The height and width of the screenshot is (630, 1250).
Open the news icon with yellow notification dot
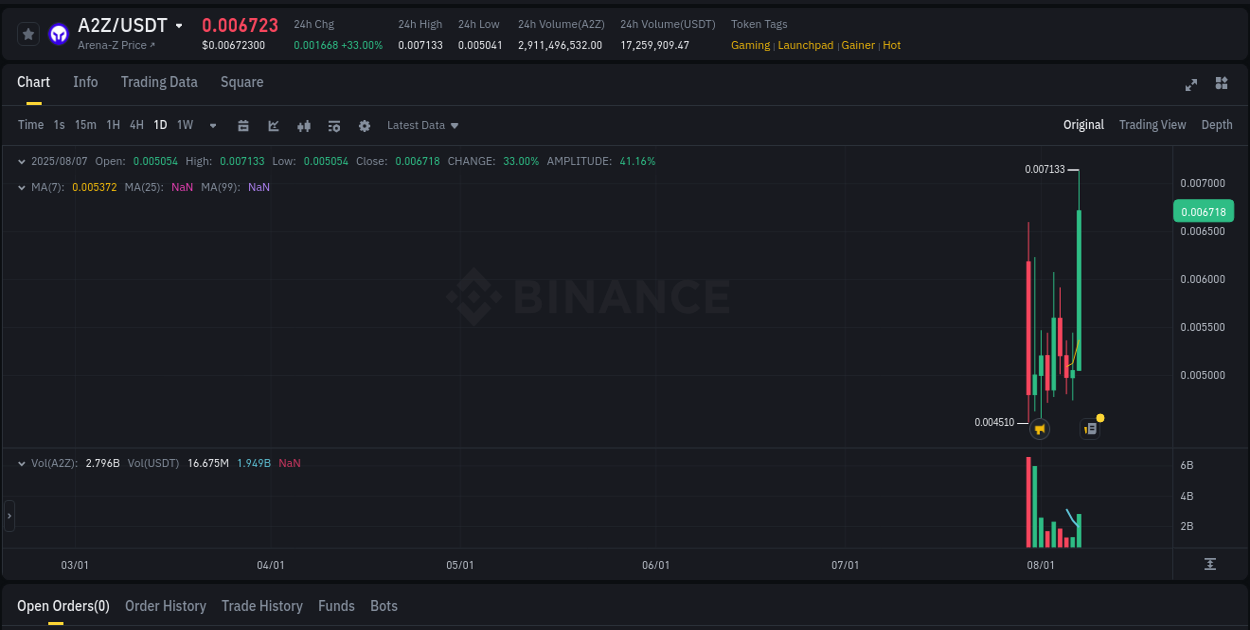pos(1090,428)
